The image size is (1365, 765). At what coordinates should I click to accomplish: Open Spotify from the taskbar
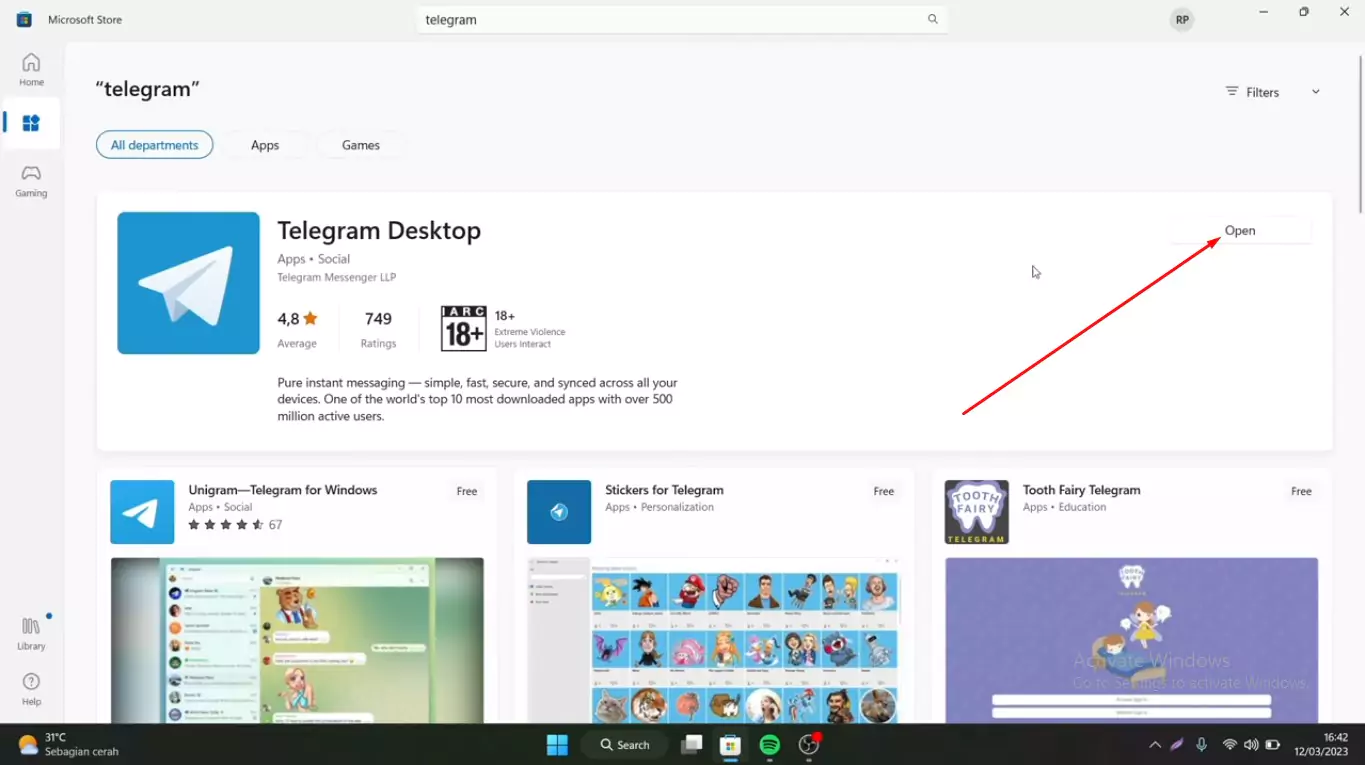pyautogui.click(x=769, y=745)
